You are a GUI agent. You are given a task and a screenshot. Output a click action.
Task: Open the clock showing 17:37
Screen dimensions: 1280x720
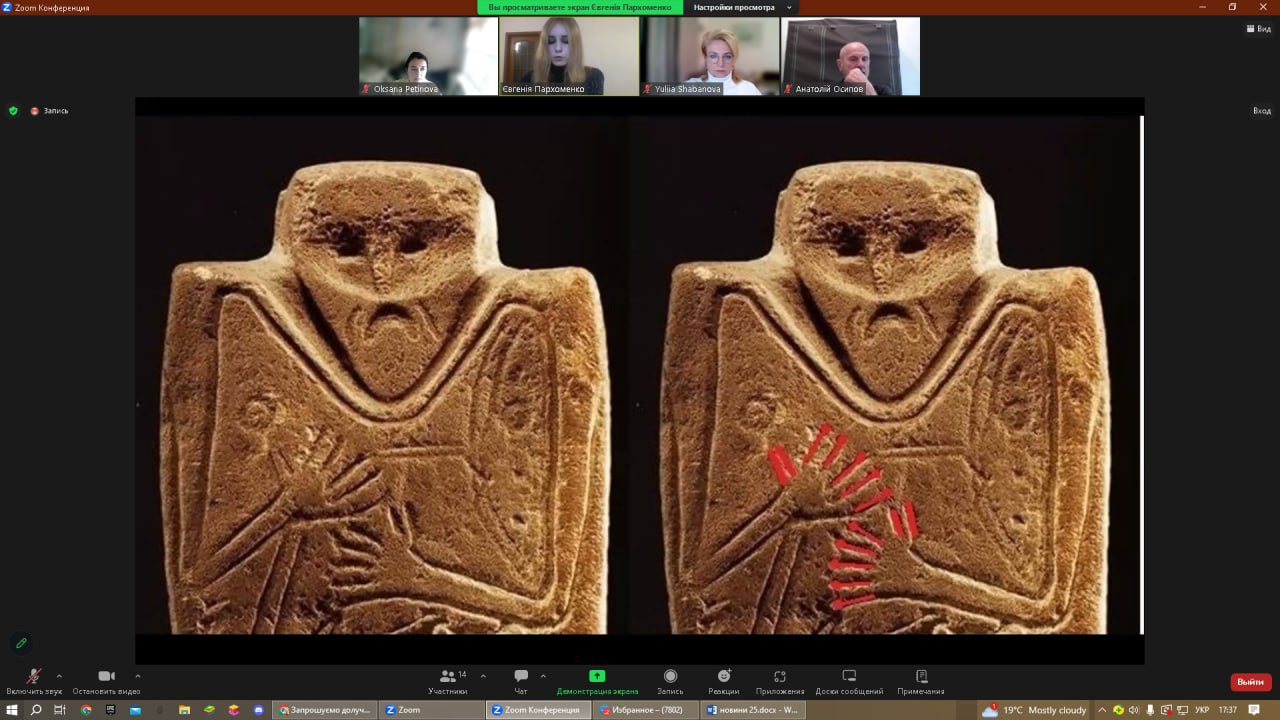1228,710
